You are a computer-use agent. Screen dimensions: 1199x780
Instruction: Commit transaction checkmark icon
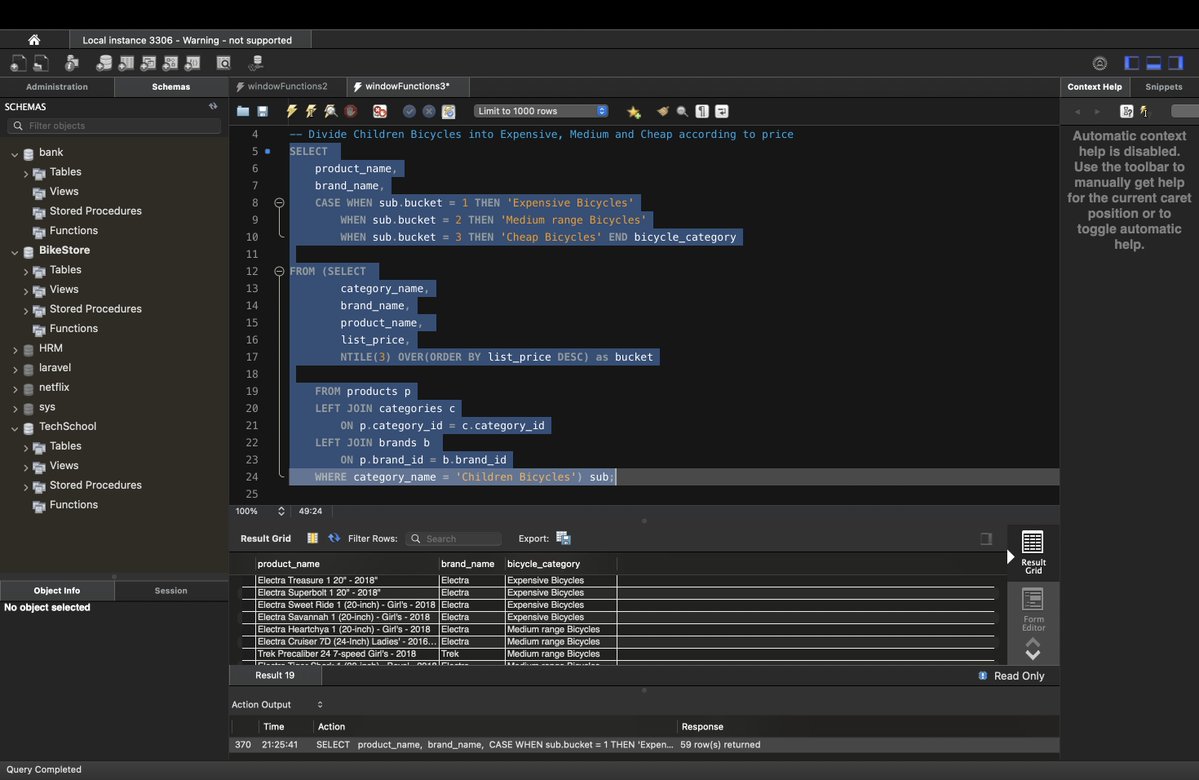(410, 112)
